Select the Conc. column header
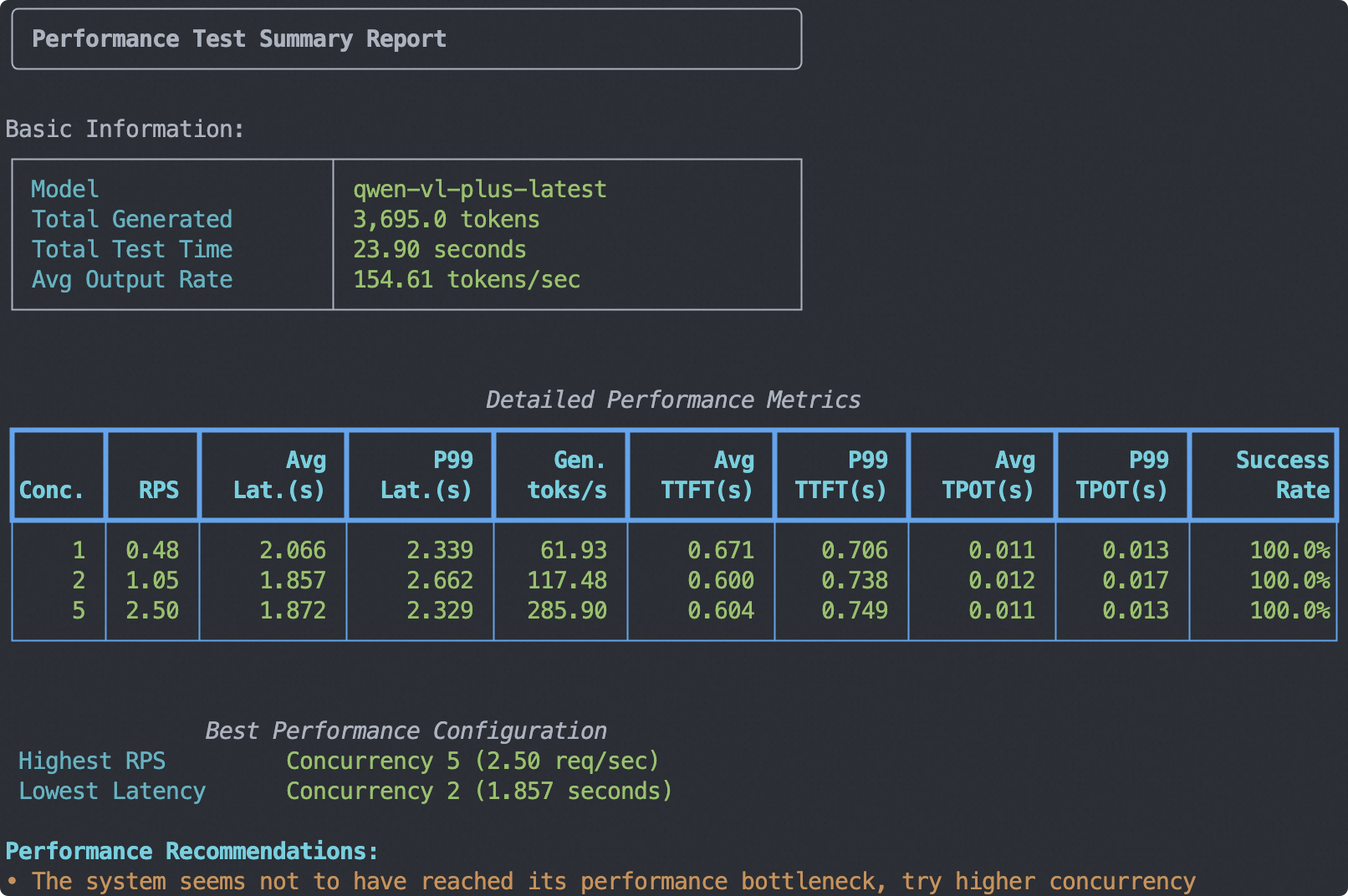This screenshot has height=896, width=1348. click(x=52, y=490)
